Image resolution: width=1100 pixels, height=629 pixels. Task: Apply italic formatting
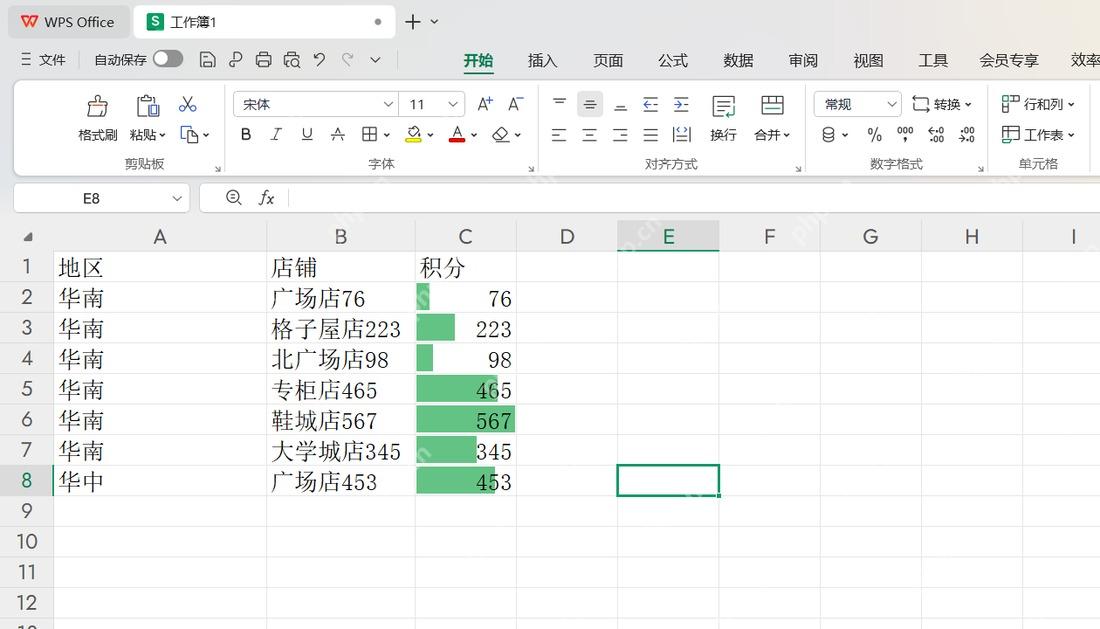click(276, 135)
